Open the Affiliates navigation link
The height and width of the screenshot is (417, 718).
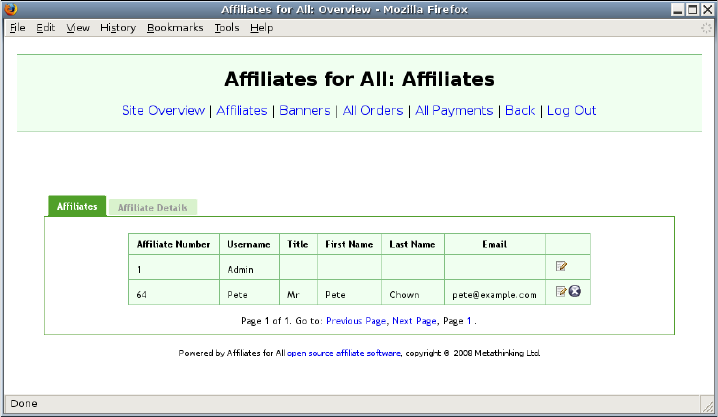point(242,110)
